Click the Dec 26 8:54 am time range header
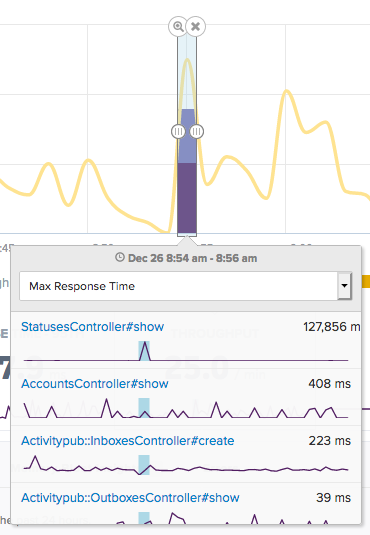 coord(192,258)
